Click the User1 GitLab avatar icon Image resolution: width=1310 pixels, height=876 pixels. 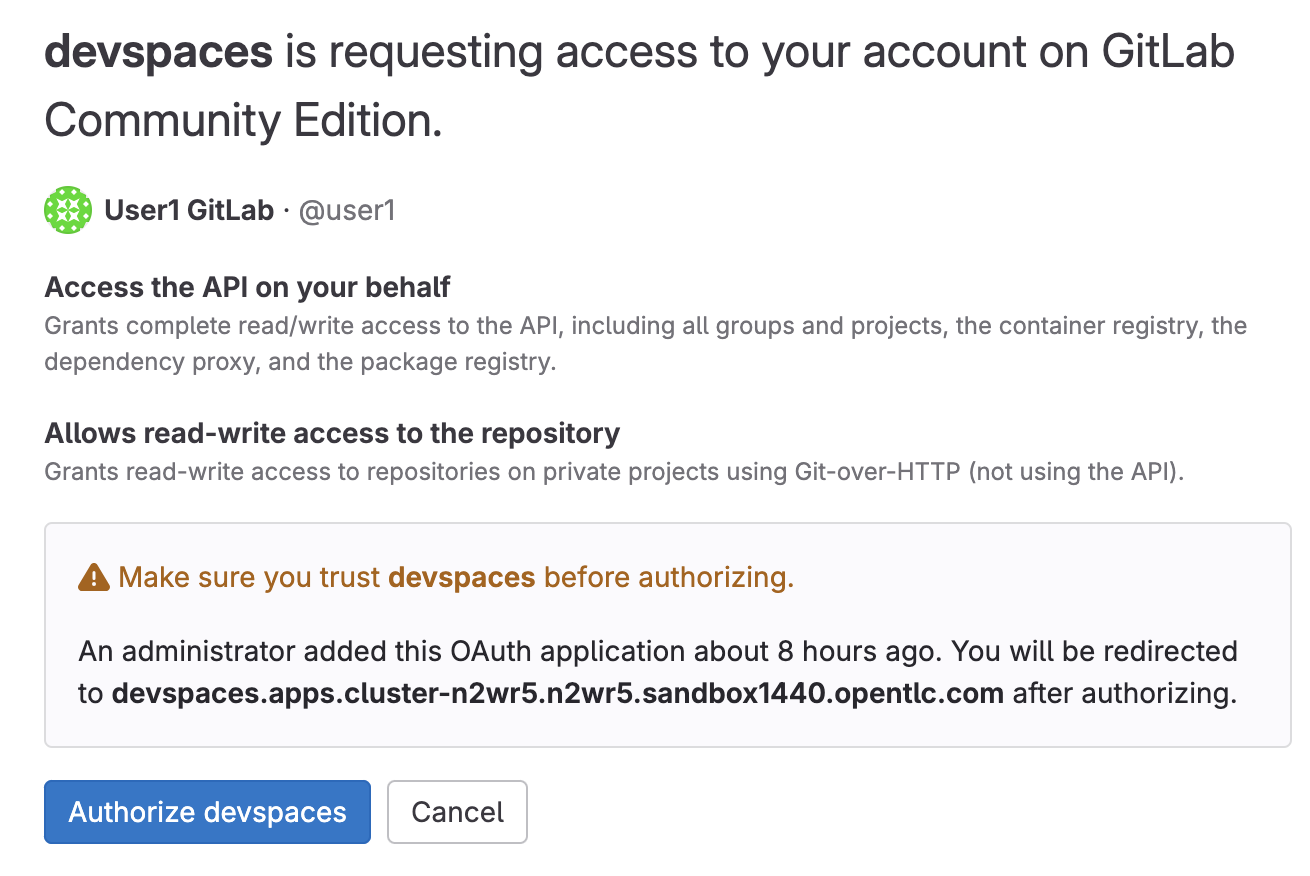69,211
